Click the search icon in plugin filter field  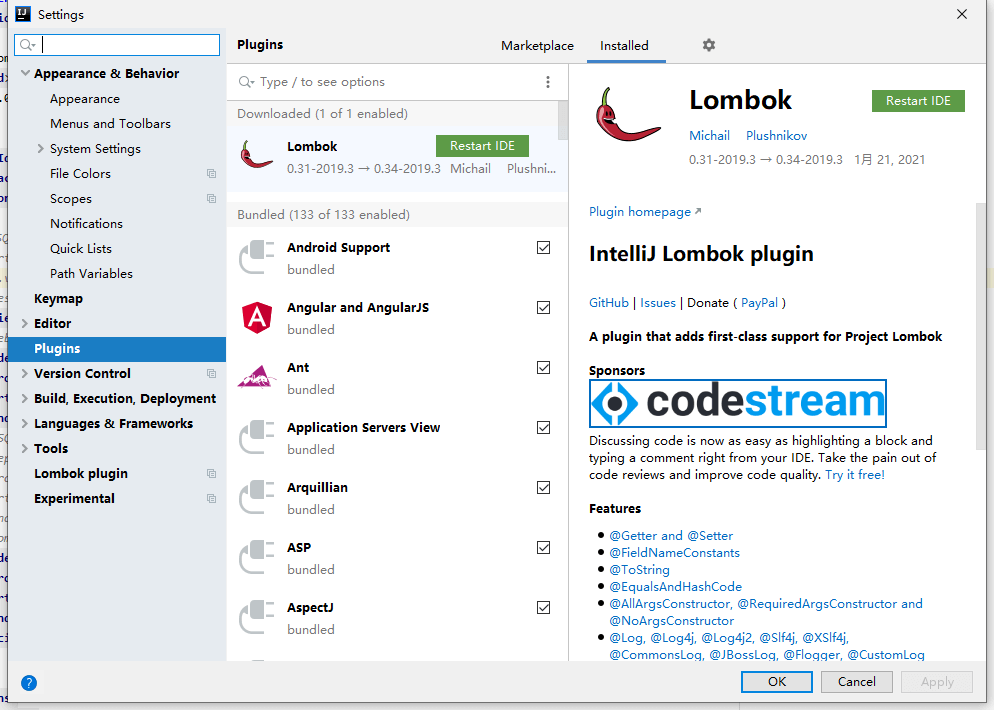click(246, 82)
